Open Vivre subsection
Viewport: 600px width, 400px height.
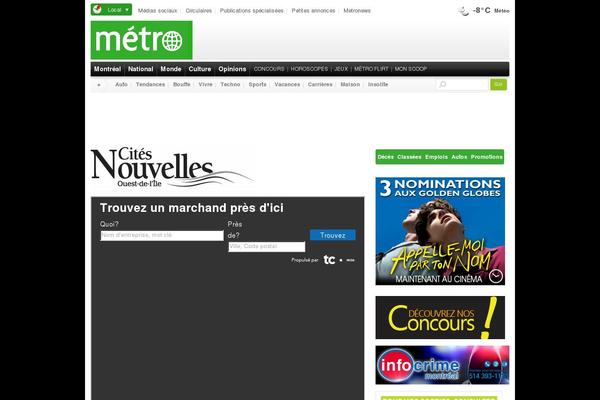205,84
